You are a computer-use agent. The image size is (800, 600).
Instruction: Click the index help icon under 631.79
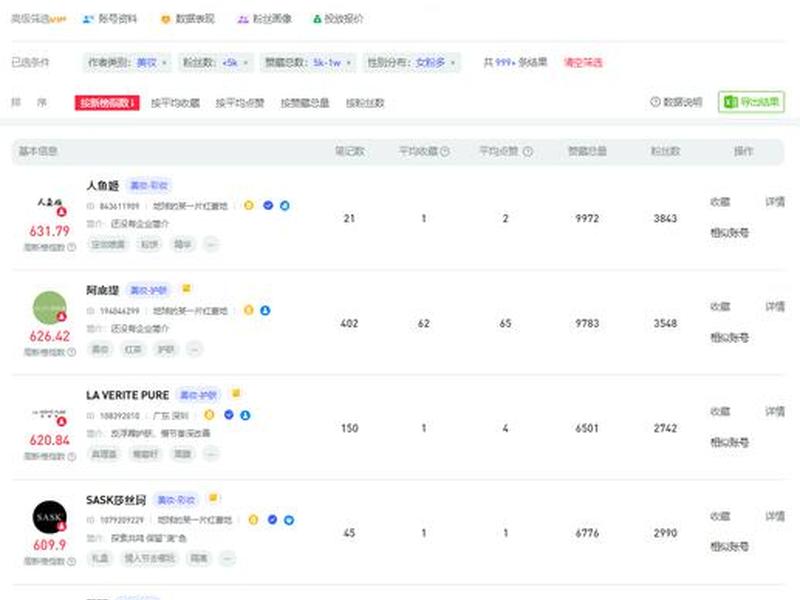click(x=71, y=247)
